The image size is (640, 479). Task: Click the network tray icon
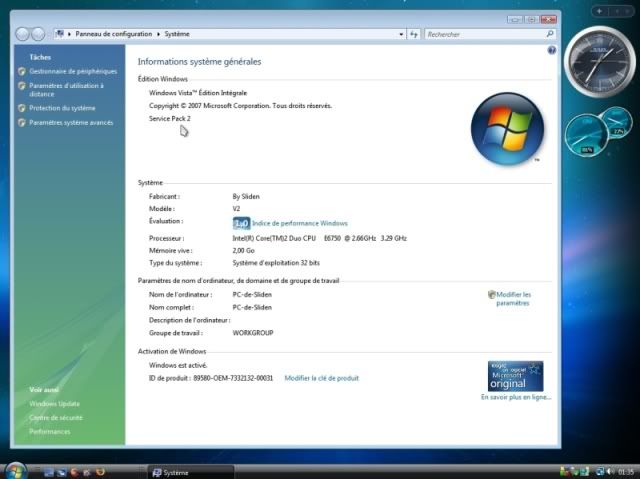[600, 472]
